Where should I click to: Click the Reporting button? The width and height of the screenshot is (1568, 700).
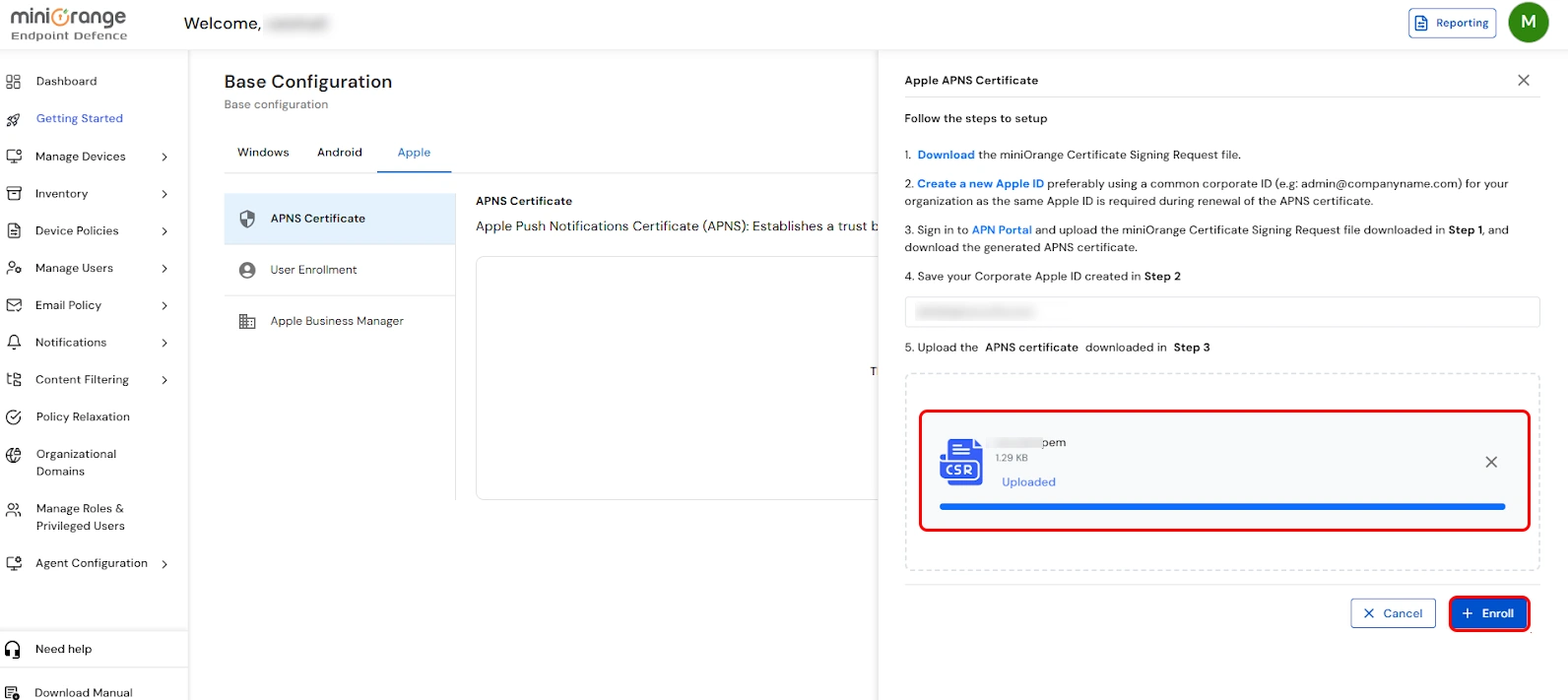pyautogui.click(x=1452, y=23)
